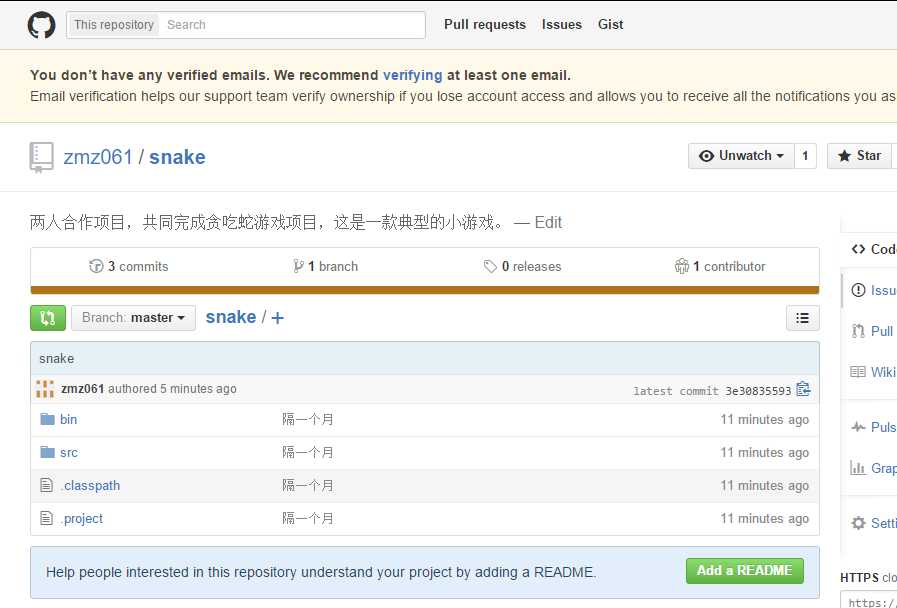Viewport: 897px width, 608px height.
Task: Open the GitHub home via Octocat logo
Action: (x=41, y=25)
